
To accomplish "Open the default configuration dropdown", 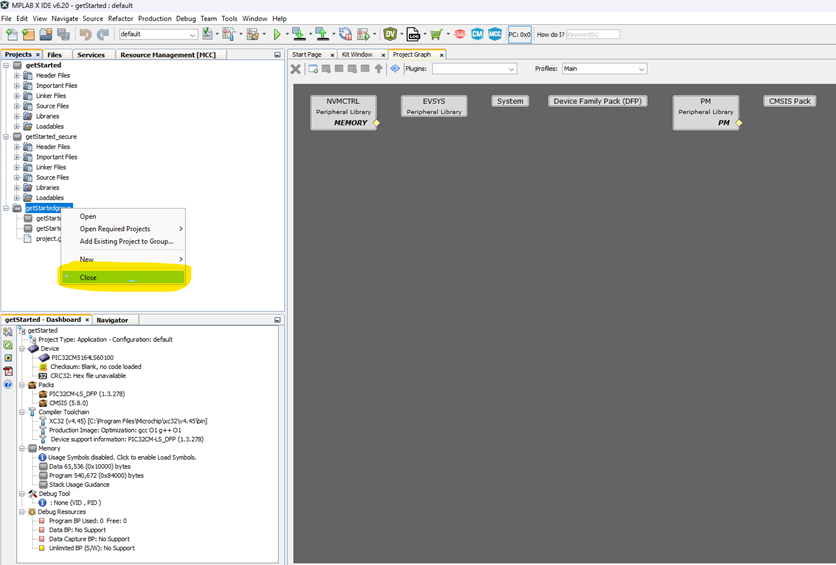I will [x=158, y=34].
